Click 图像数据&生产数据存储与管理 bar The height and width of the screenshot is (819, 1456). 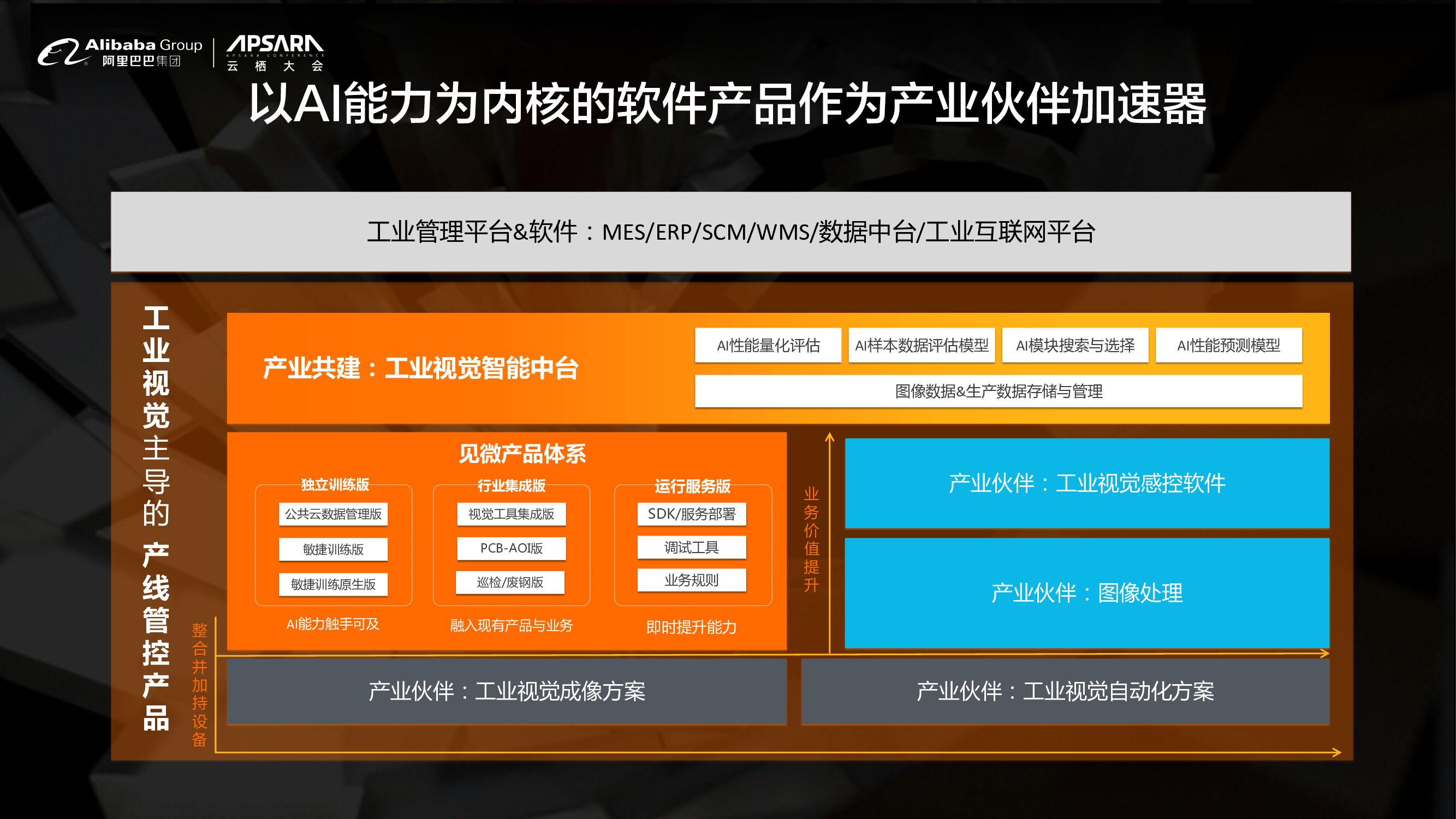point(998,391)
